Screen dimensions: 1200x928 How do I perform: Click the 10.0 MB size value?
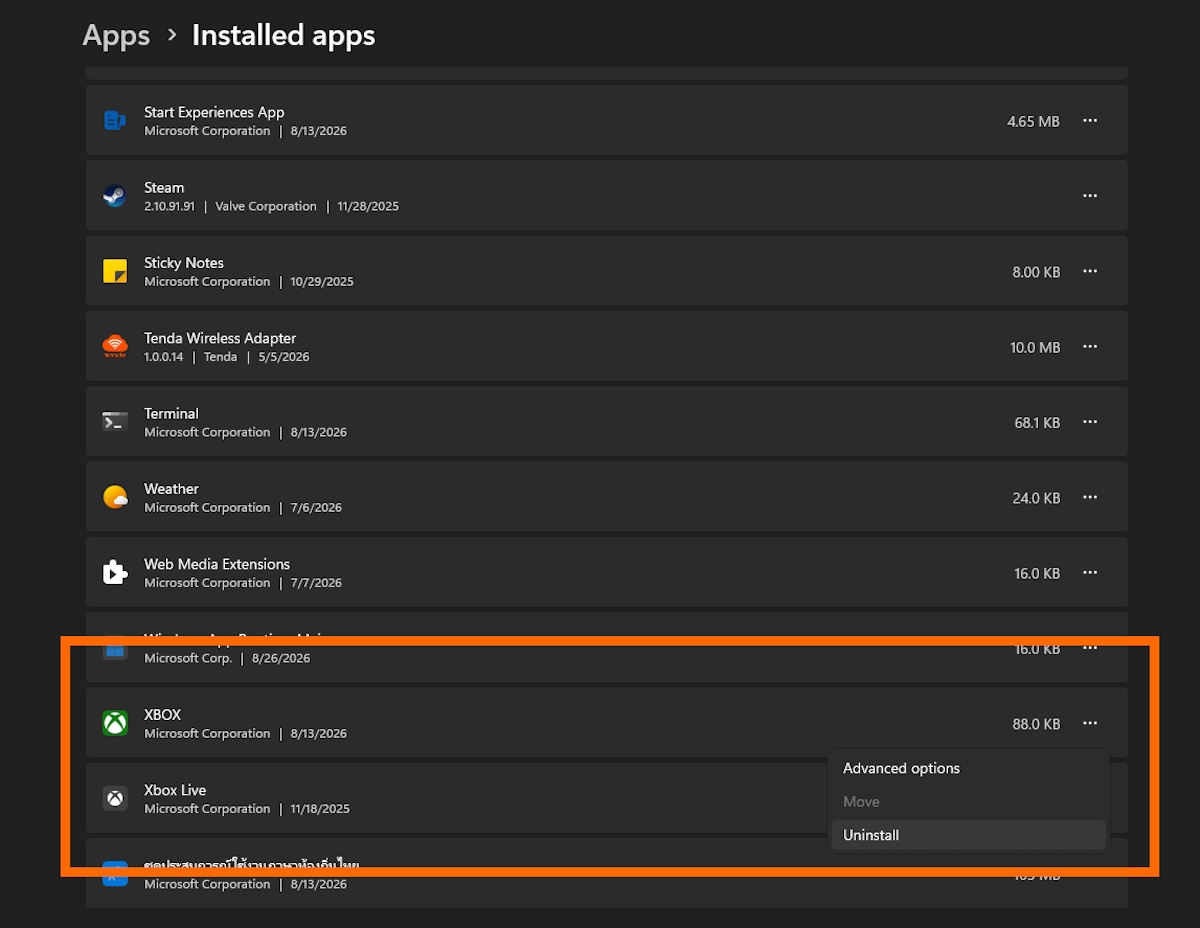click(x=1035, y=347)
